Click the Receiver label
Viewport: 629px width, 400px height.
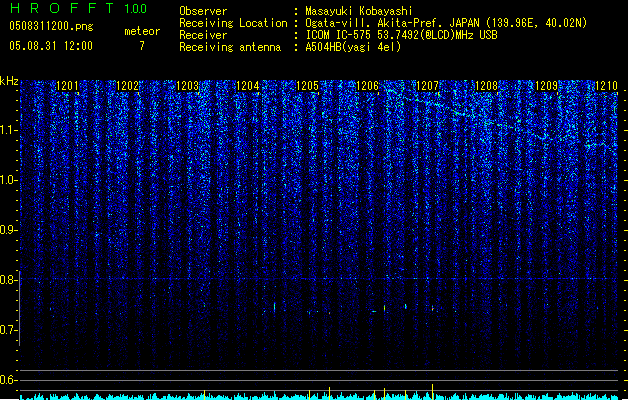click(203, 35)
